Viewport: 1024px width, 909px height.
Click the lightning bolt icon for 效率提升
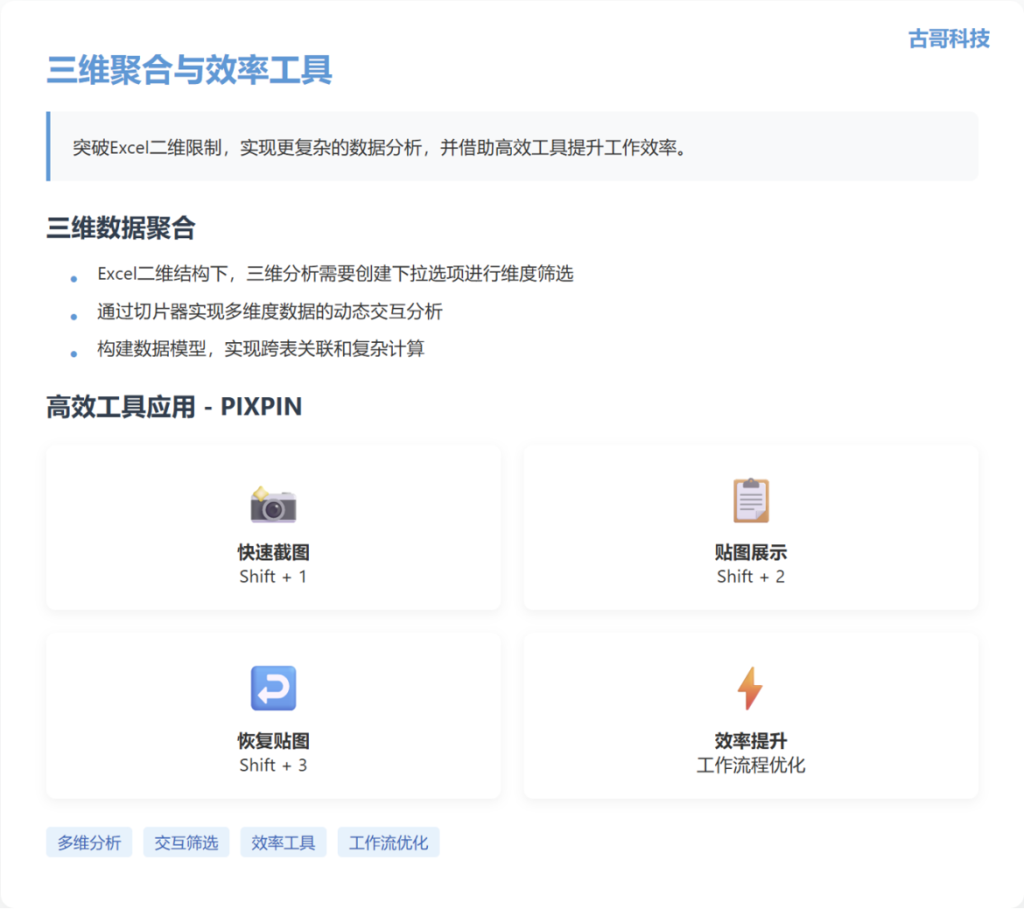(x=750, y=688)
